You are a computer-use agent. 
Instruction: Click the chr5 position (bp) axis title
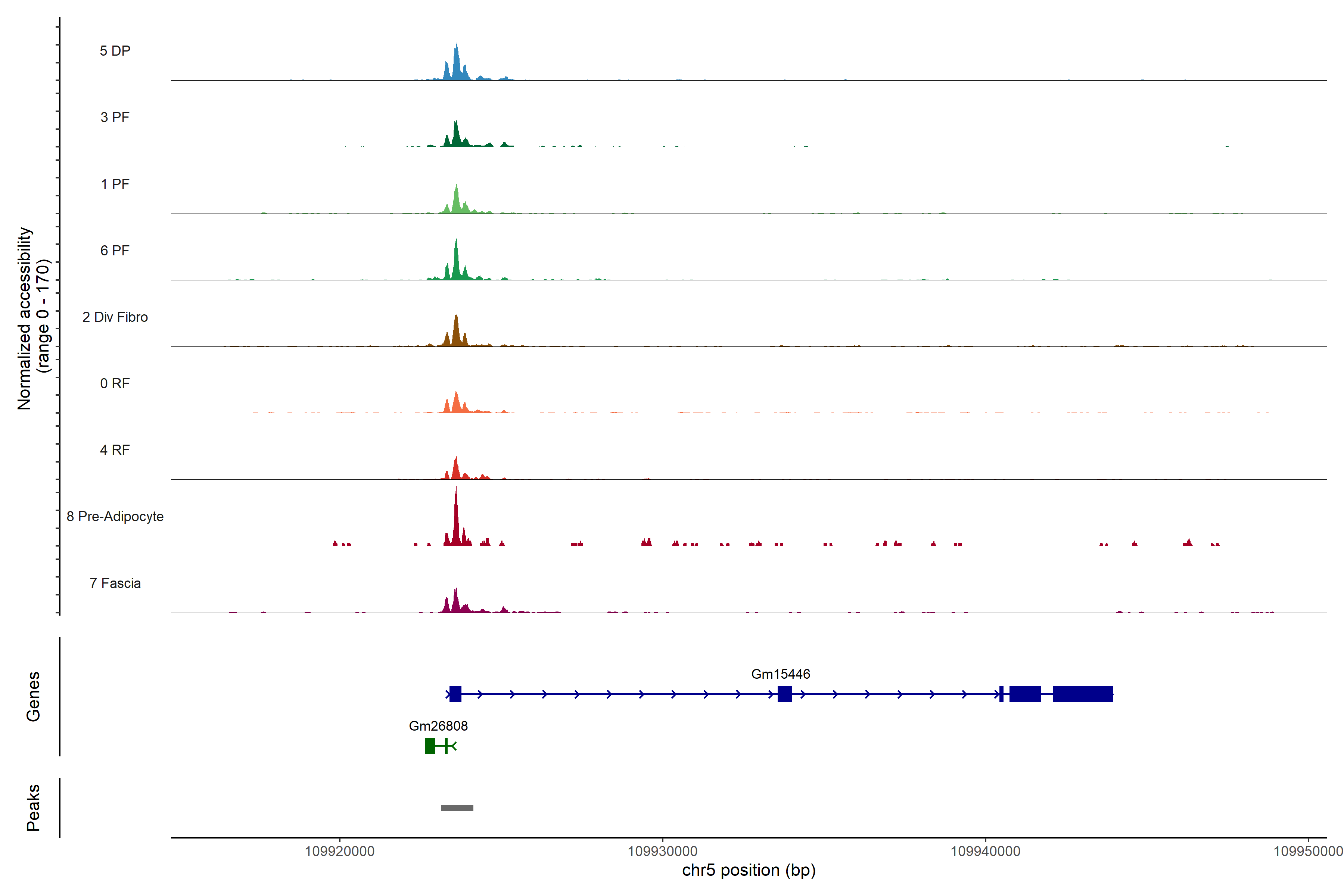(749, 870)
